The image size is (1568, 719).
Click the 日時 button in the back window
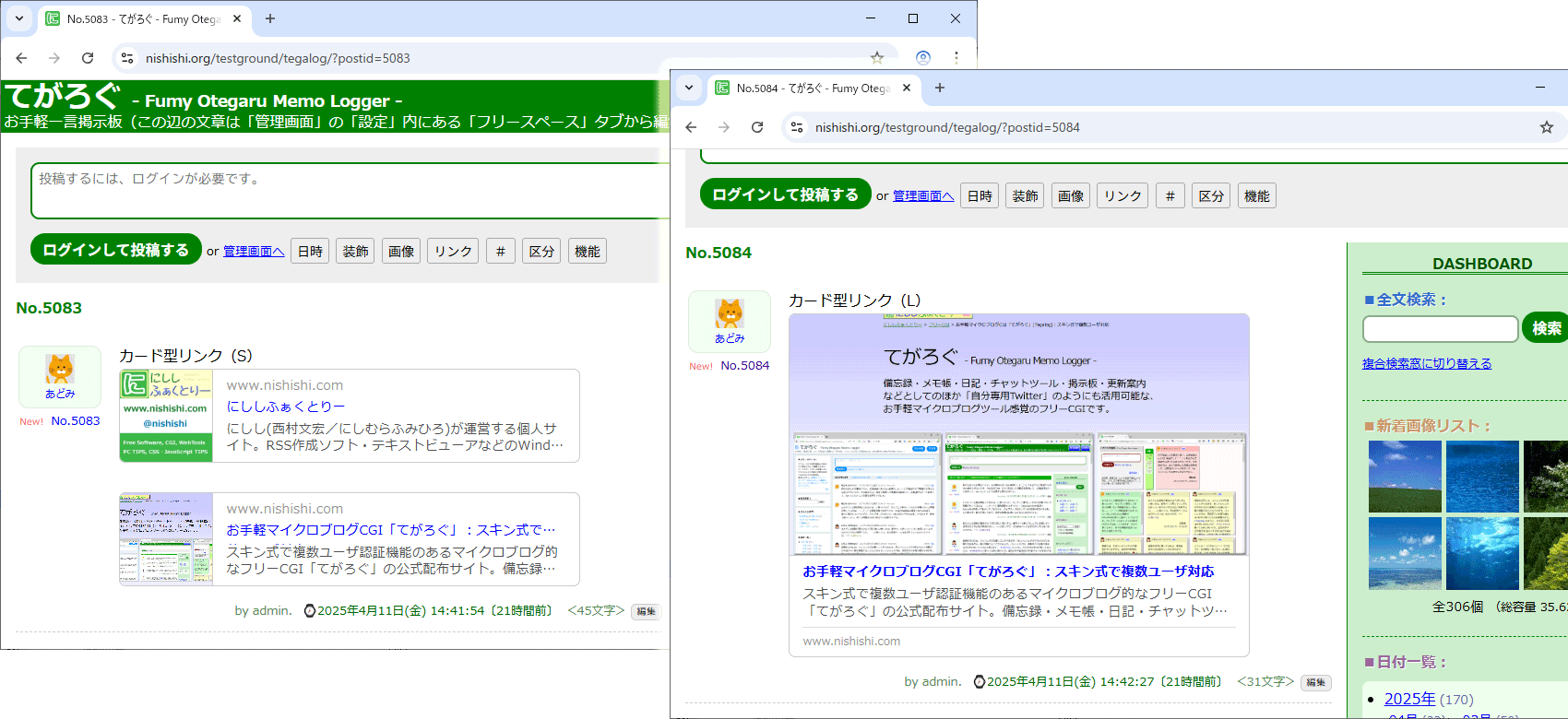pyautogui.click(x=310, y=251)
